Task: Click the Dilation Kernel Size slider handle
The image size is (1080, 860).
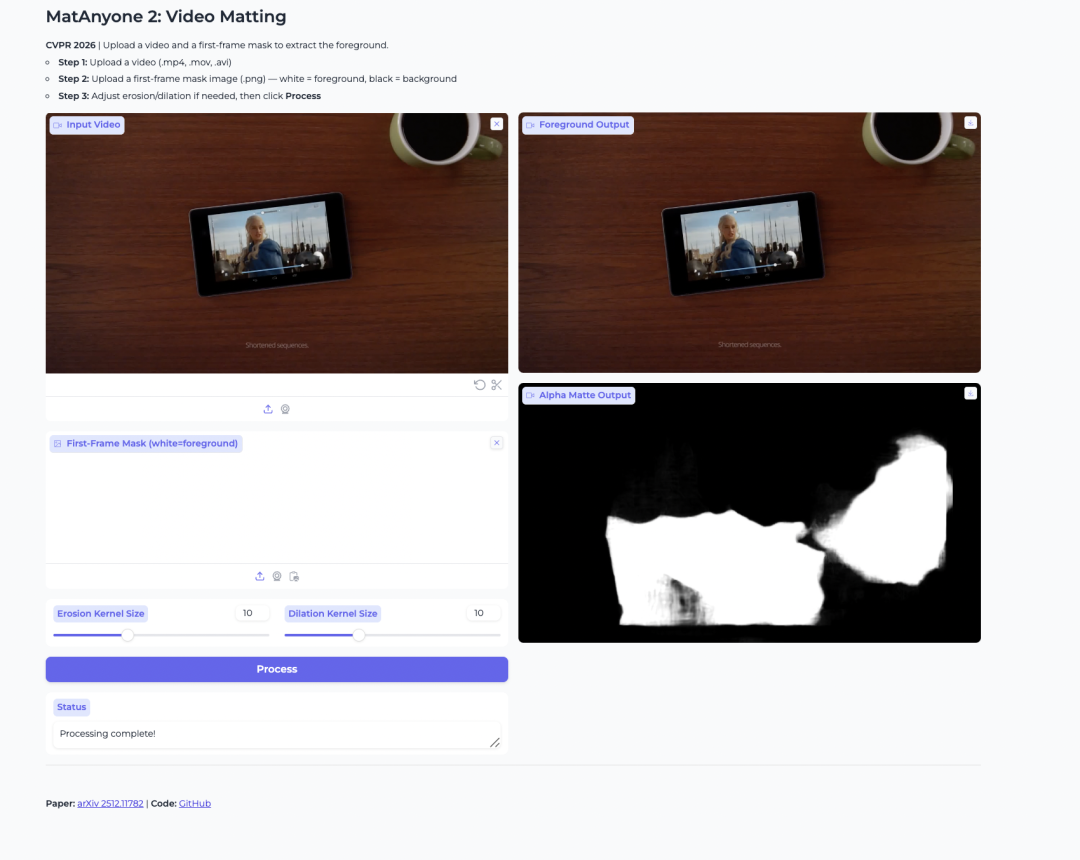Action: pyautogui.click(x=359, y=635)
